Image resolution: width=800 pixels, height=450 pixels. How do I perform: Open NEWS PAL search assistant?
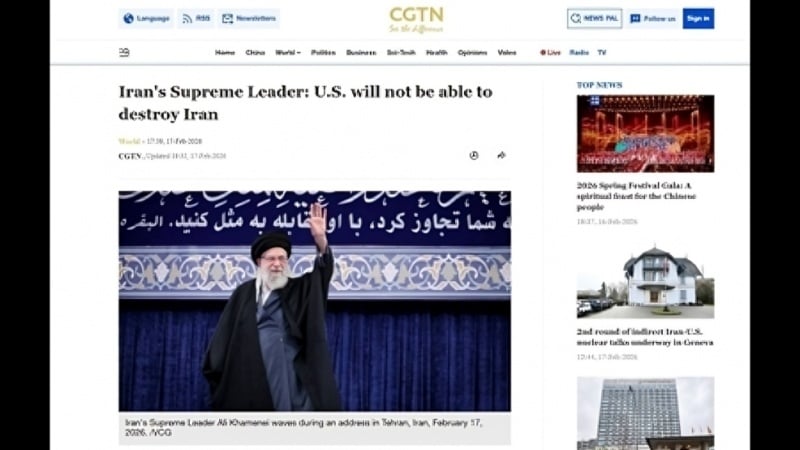click(594, 18)
